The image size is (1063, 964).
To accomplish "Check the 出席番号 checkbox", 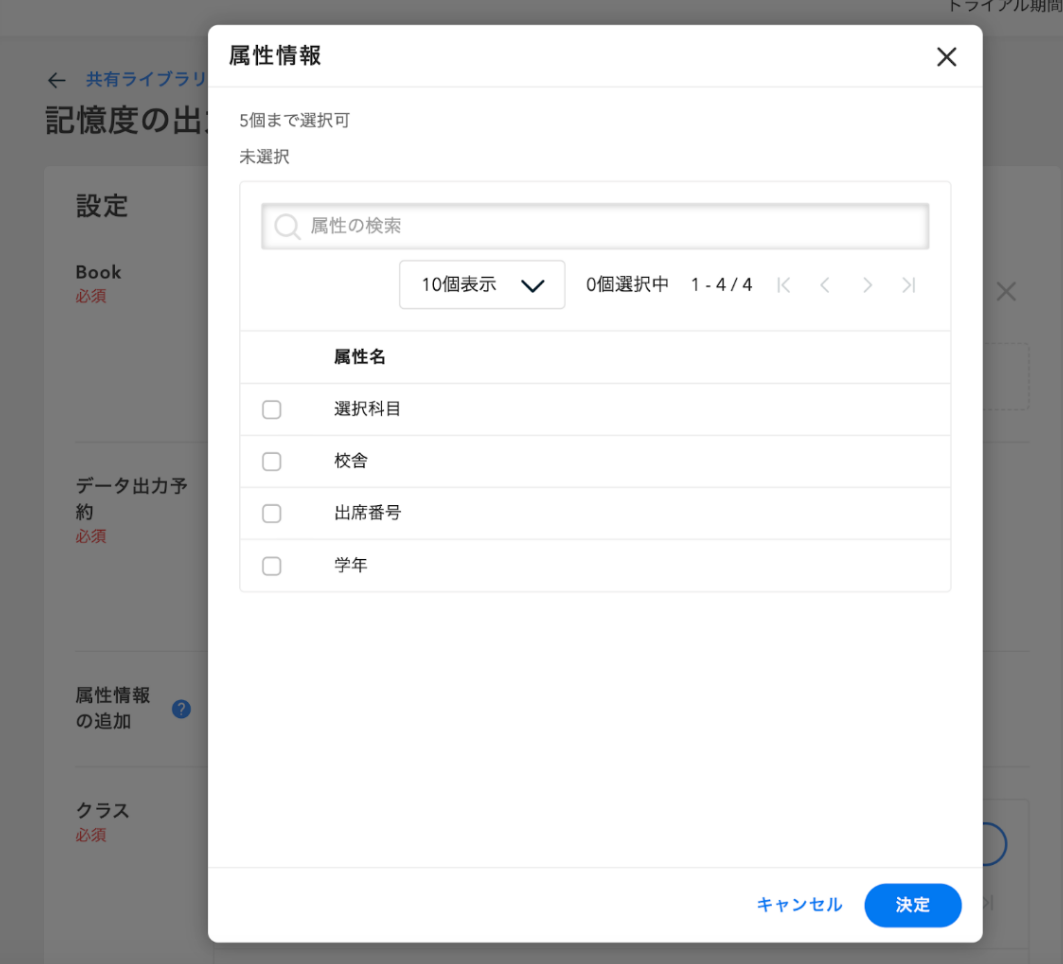I will pos(272,513).
